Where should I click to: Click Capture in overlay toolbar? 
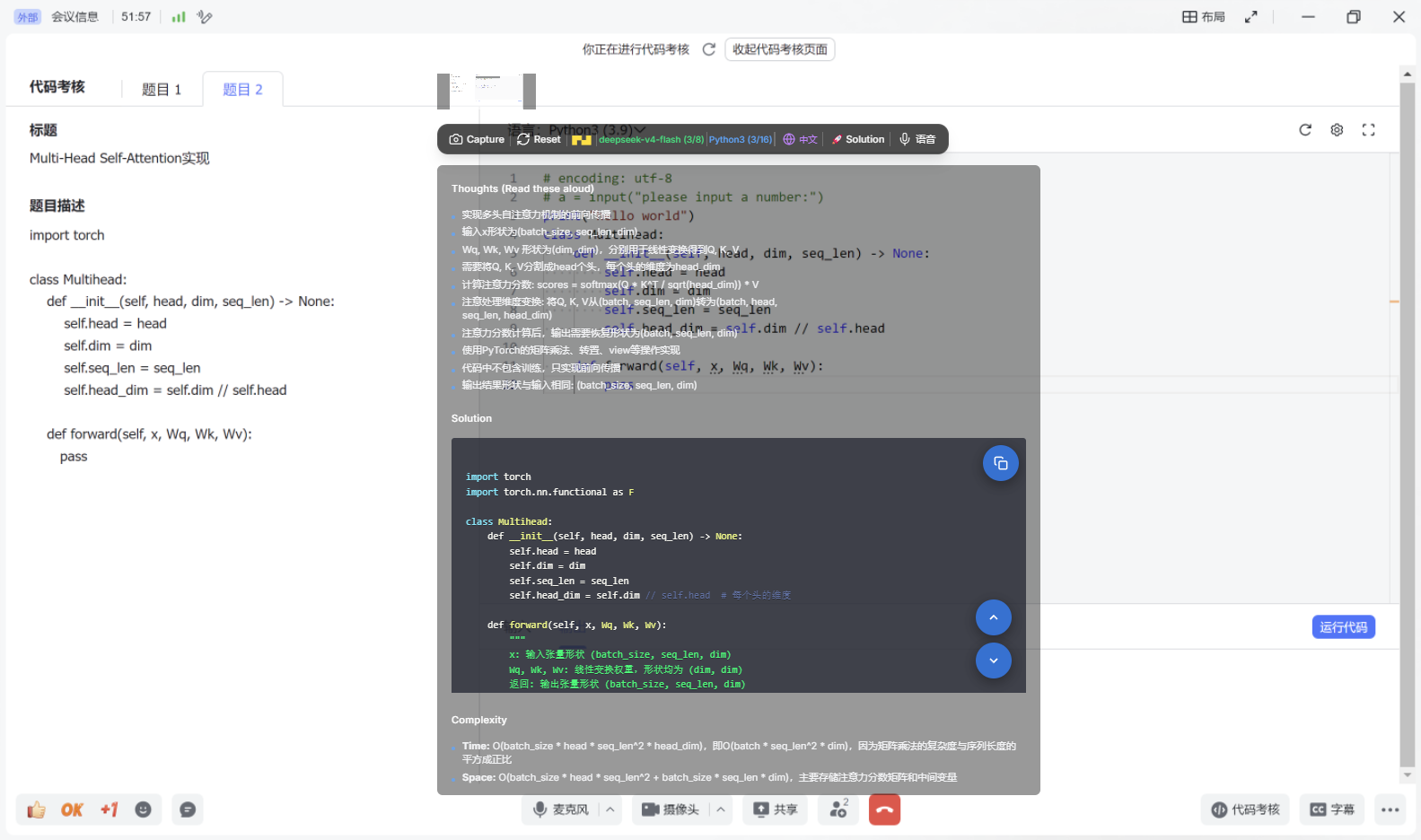coord(477,139)
